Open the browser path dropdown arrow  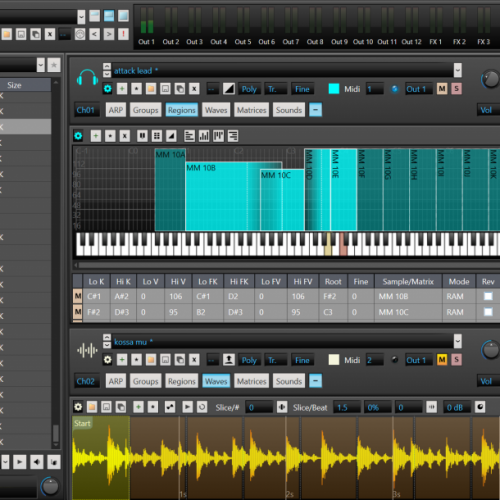41,65
